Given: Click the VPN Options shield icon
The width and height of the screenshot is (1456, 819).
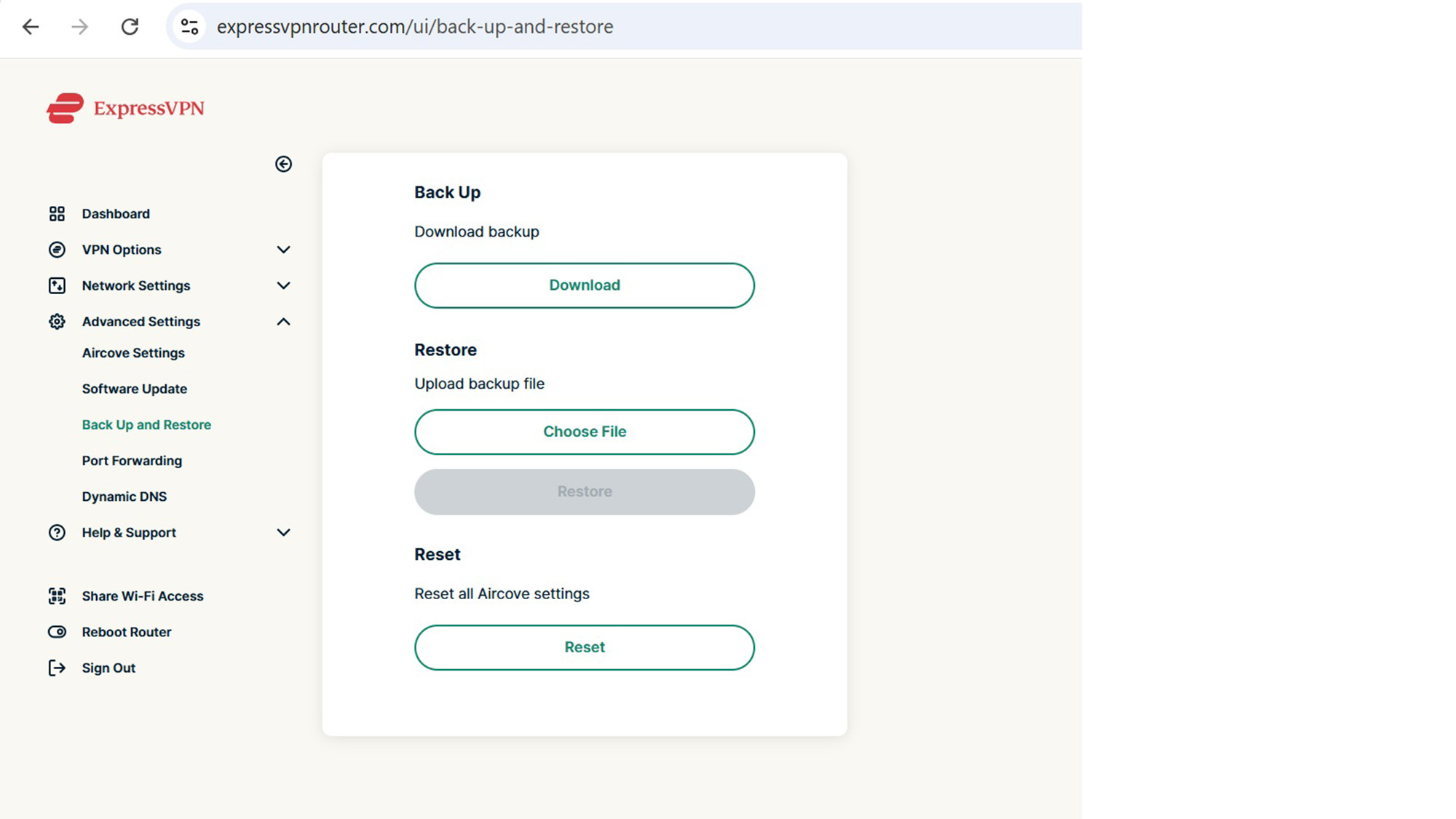Looking at the screenshot, I should 57,250.
